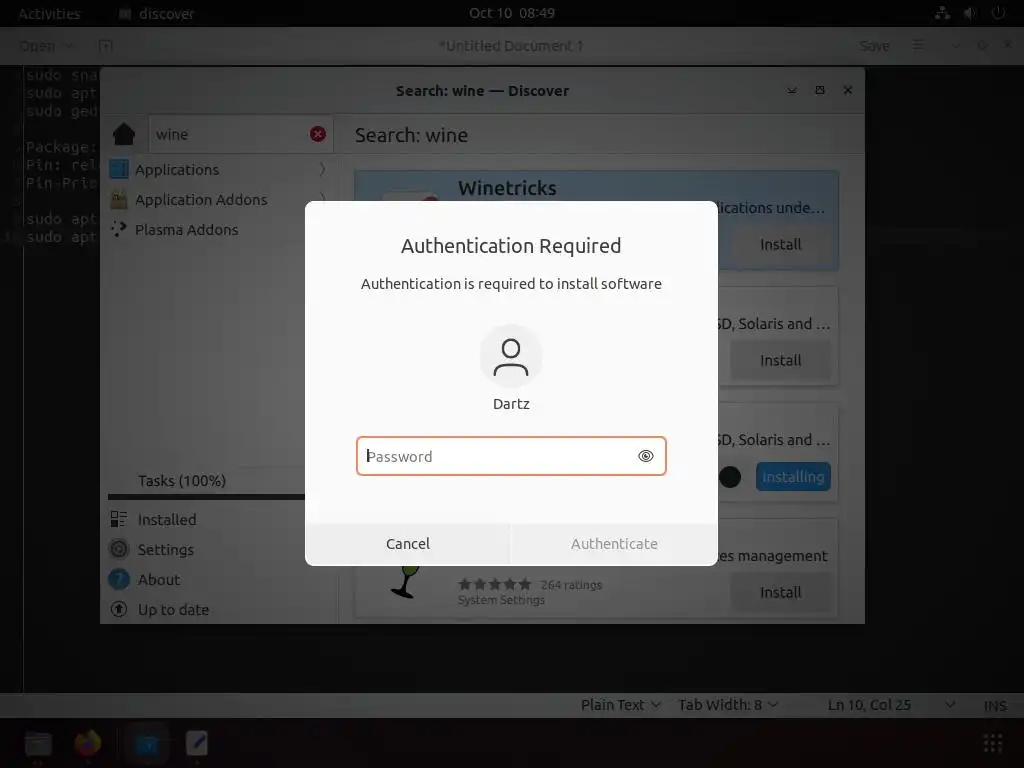Click the black cancel circle beside Installing

(x=730, y=477)
